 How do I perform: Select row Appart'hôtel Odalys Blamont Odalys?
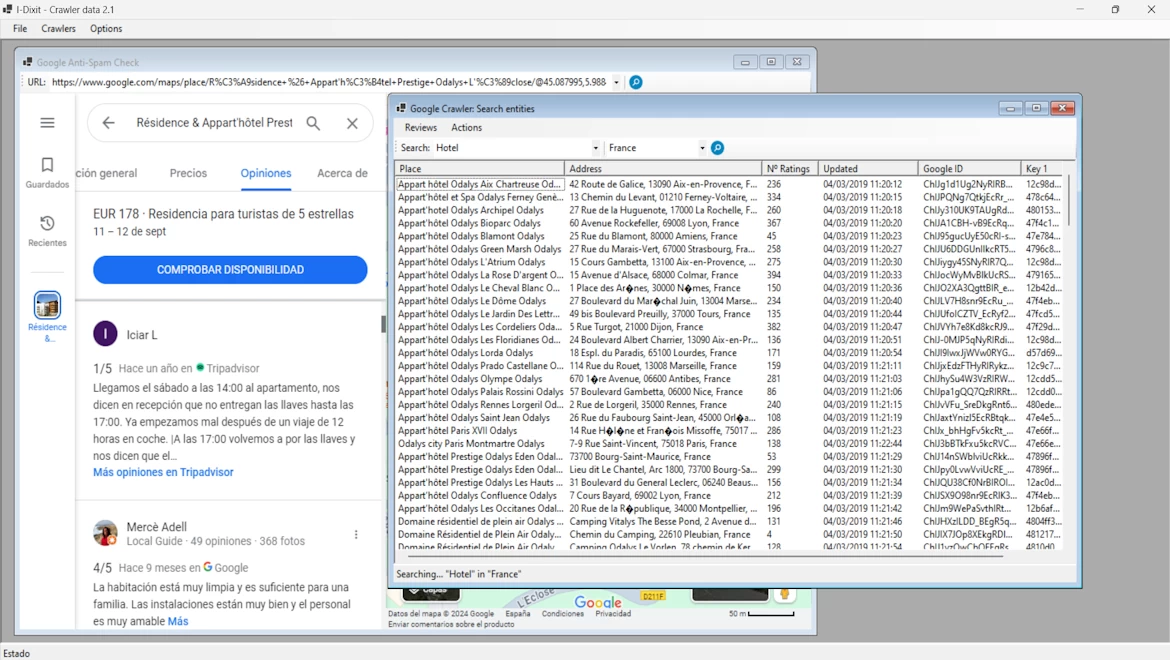pos(728,236)
